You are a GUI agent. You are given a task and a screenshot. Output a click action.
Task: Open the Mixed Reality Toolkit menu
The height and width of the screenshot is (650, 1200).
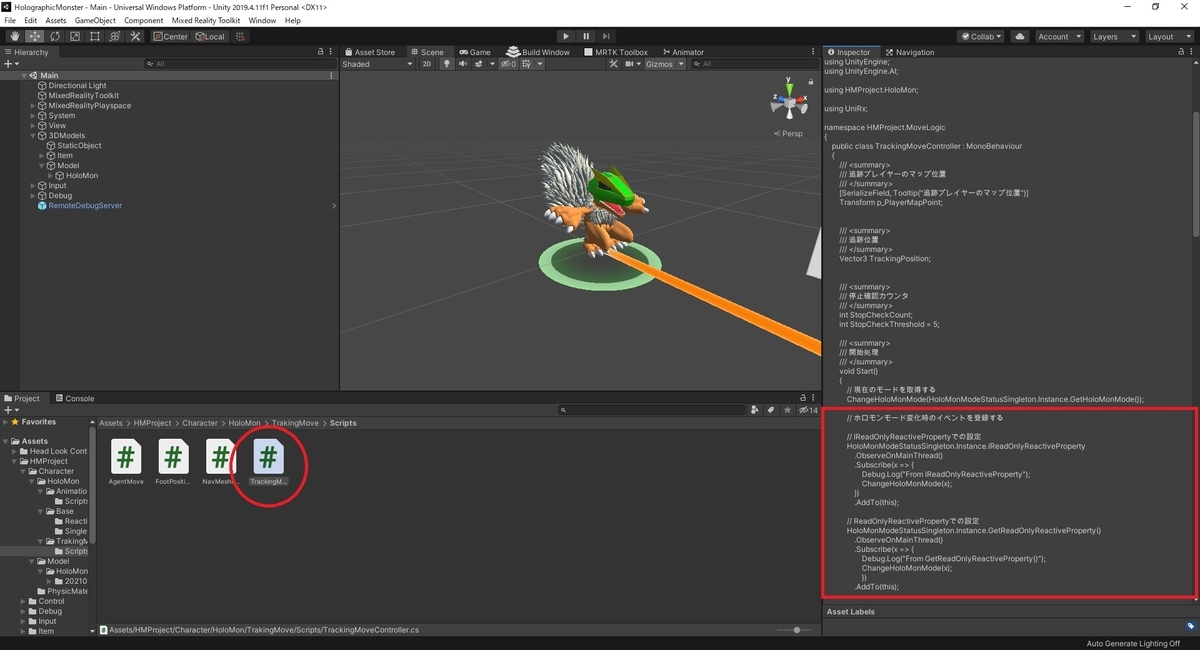206,20
